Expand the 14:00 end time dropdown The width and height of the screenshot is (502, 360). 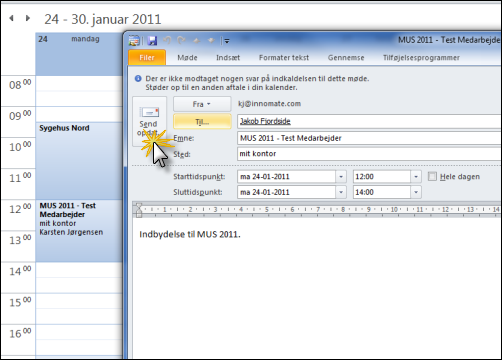(x=416, y=192)
